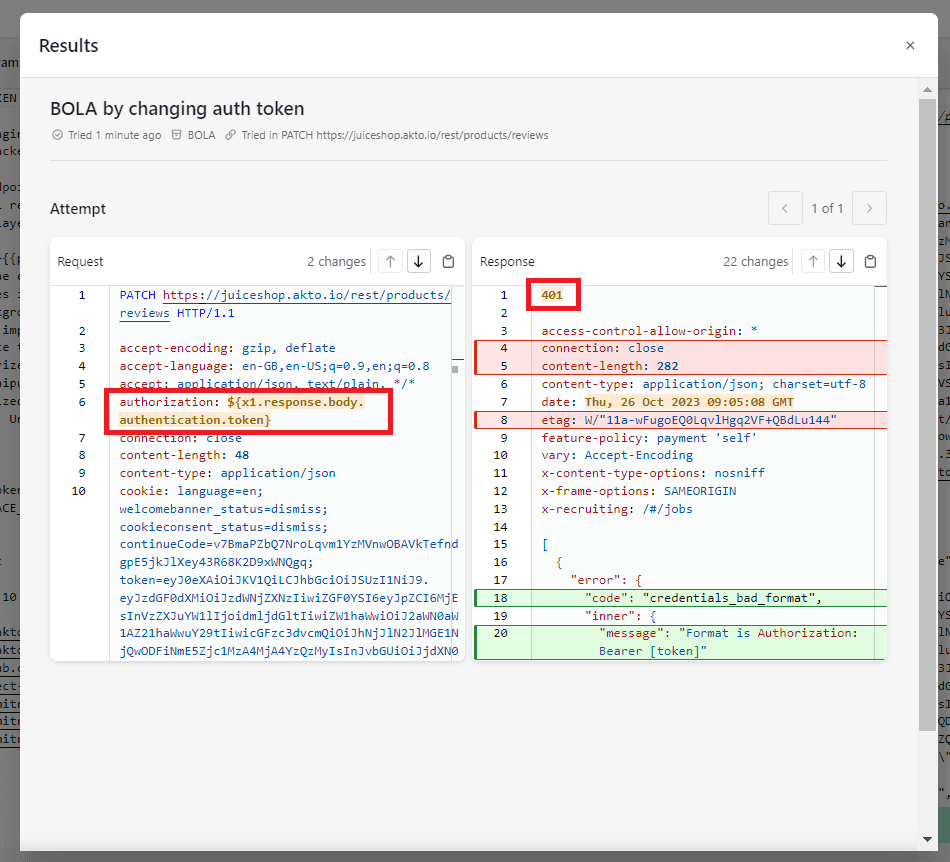Click the 'Format is Authorization' message line
This screenshot has height=862, width=950.
click(728, 642)
